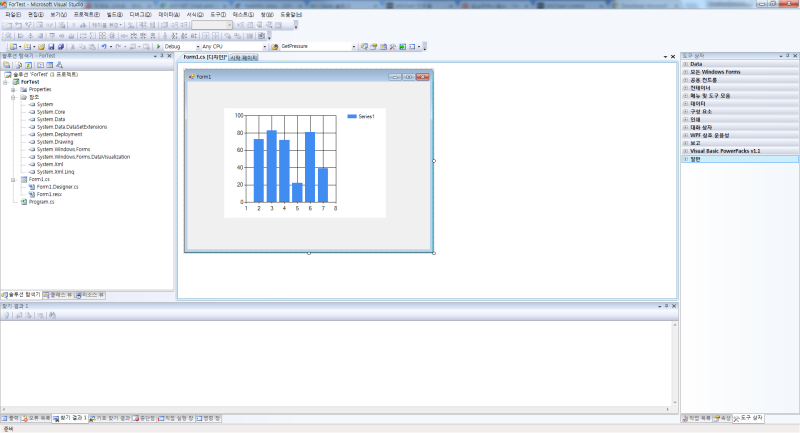Viewport: 800px width, 433px height.
Task: Click the Add New Item icon
Action: 28,46
